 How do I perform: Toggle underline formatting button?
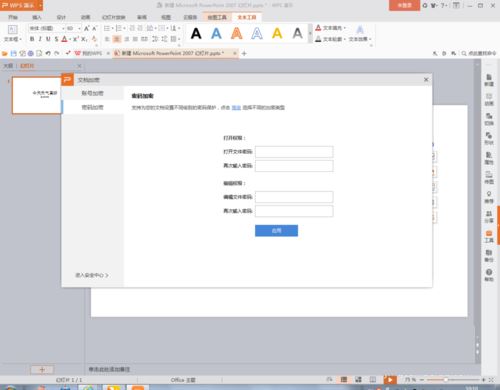pos(48,39)
